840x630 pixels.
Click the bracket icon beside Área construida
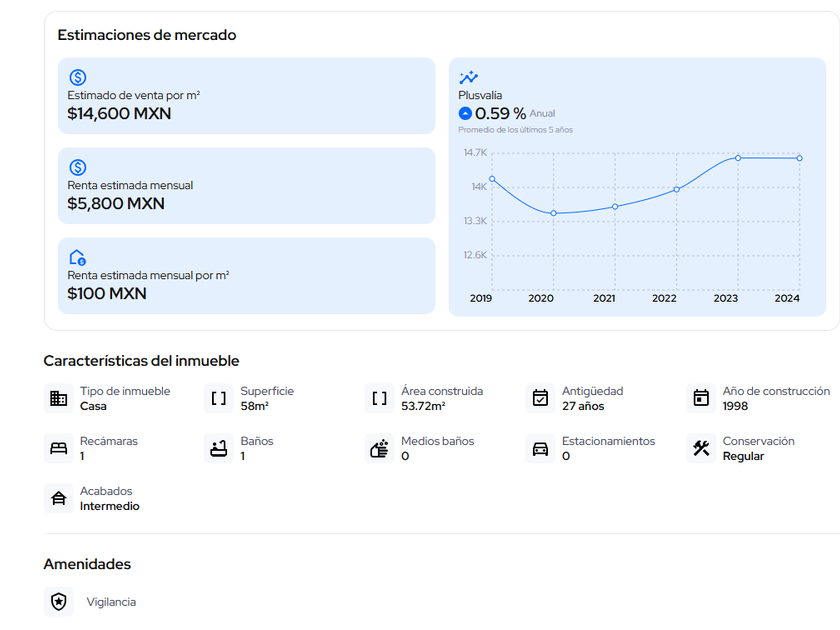pyautogui.click(x=379, y=399)
